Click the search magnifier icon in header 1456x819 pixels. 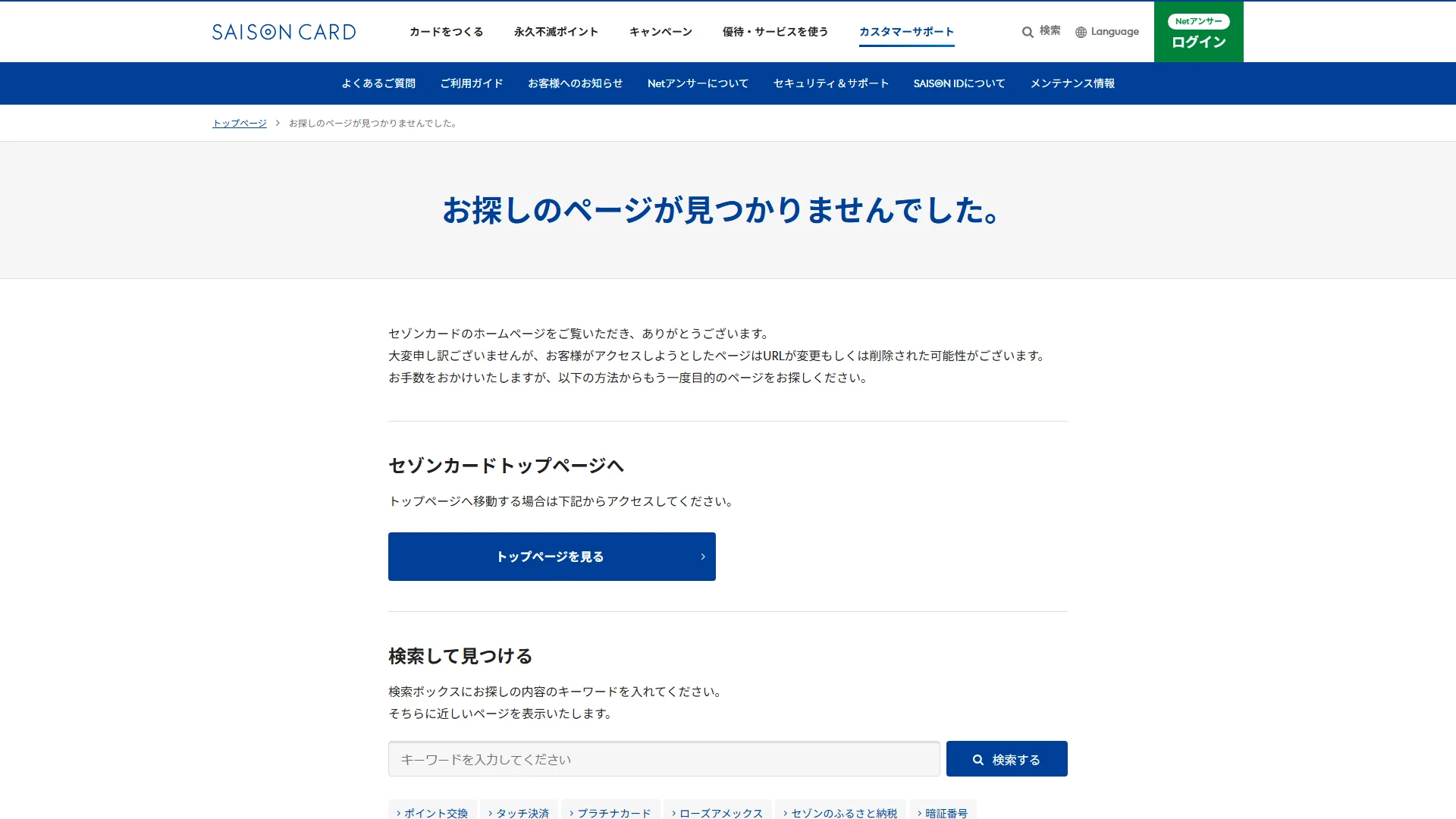point(1028,32)
